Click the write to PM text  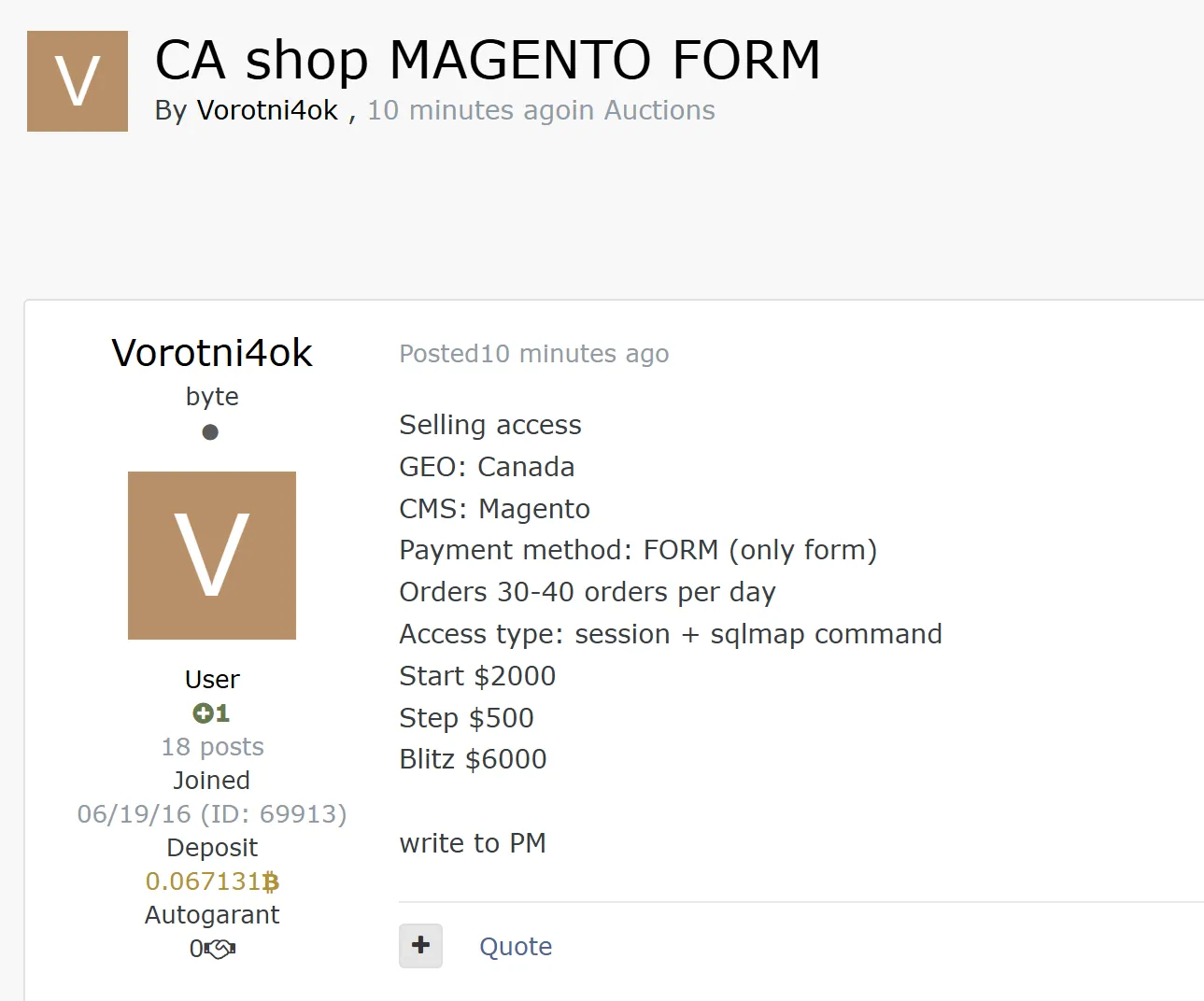473,843
